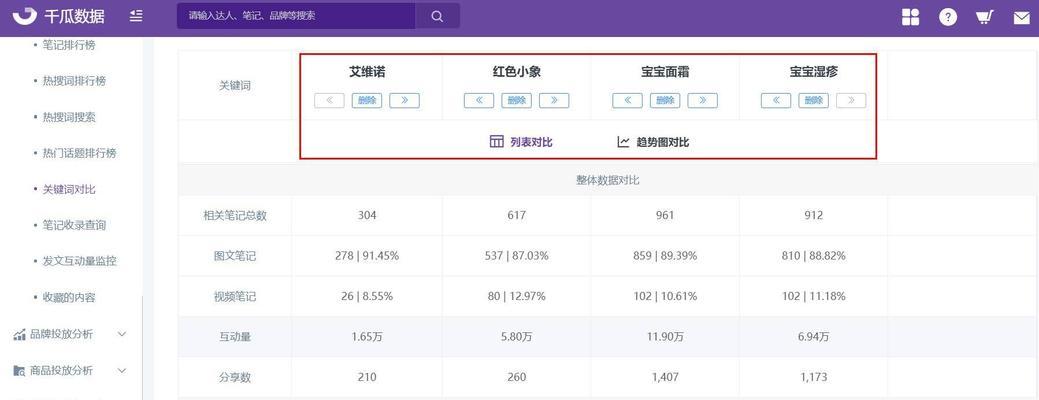Collapse sidebar using the menu fold icon

pos(136,16)
